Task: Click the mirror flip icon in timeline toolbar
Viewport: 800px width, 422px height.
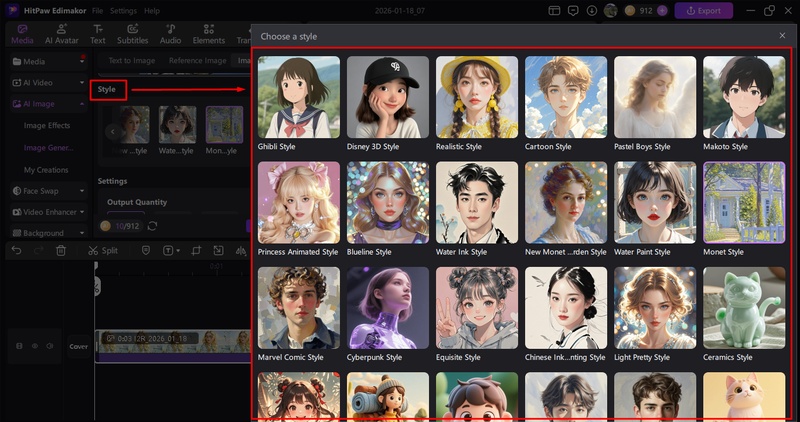Action: (241, 251)
